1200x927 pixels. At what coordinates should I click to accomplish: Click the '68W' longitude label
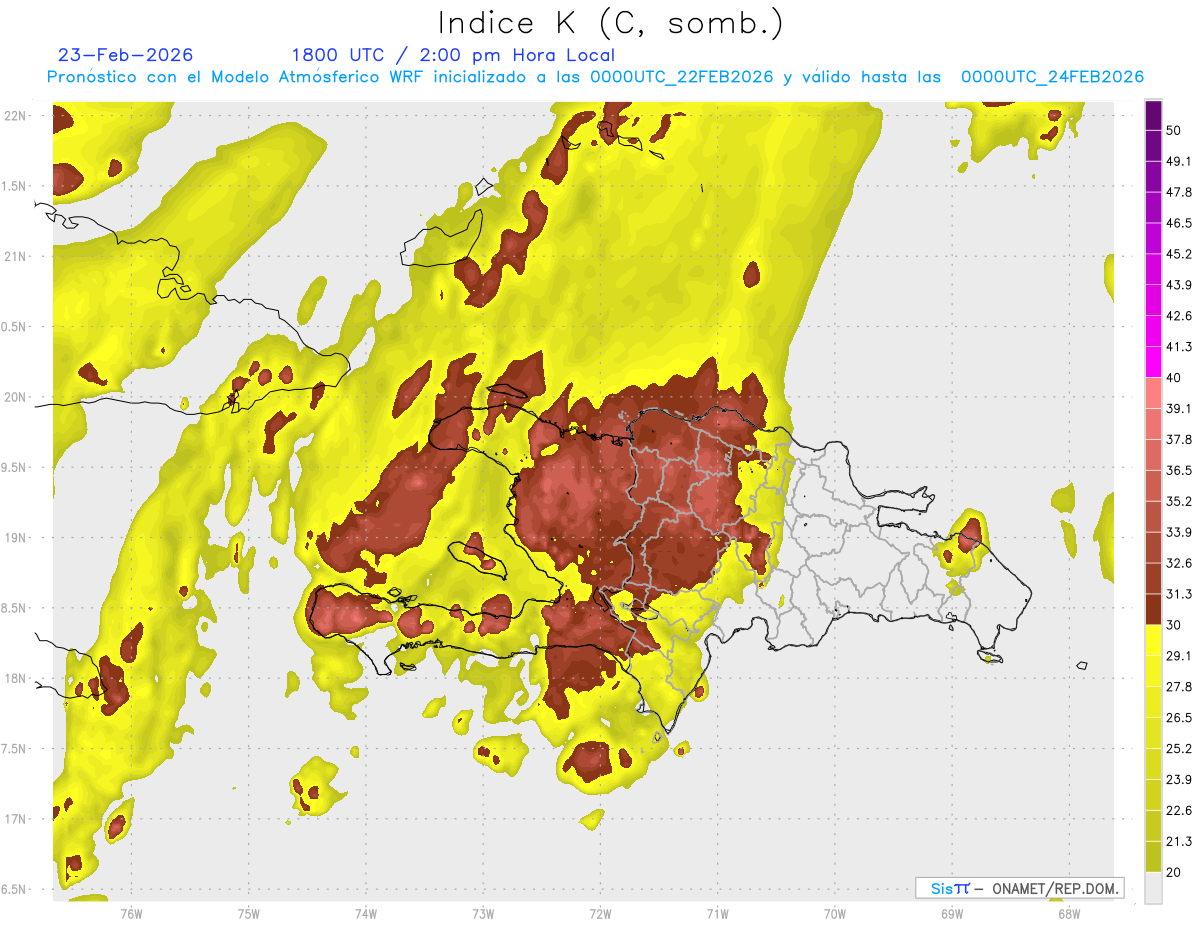(1069, 914)
